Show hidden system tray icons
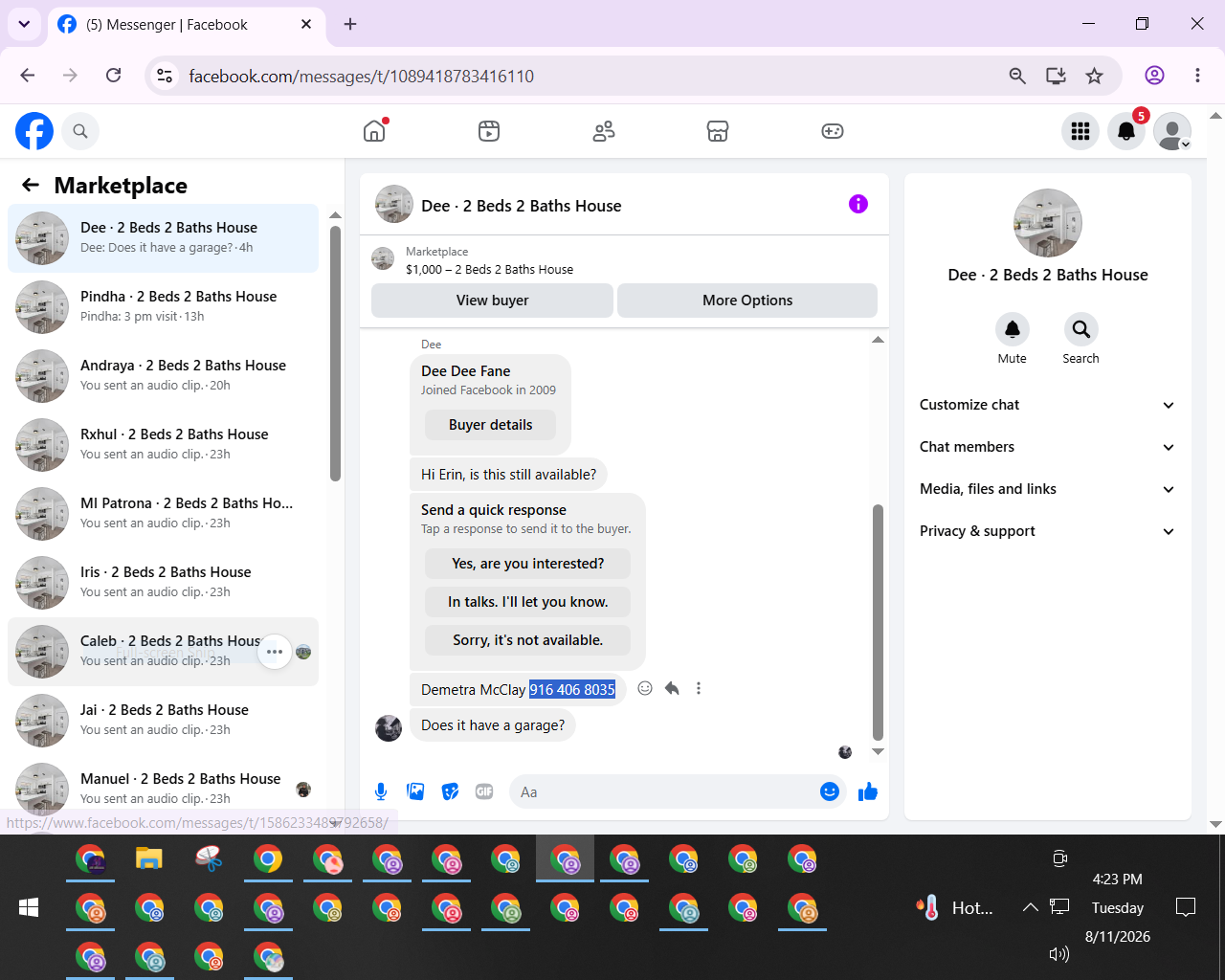The width and height of the screenshot is (1225, 980). coord(1030,907)
